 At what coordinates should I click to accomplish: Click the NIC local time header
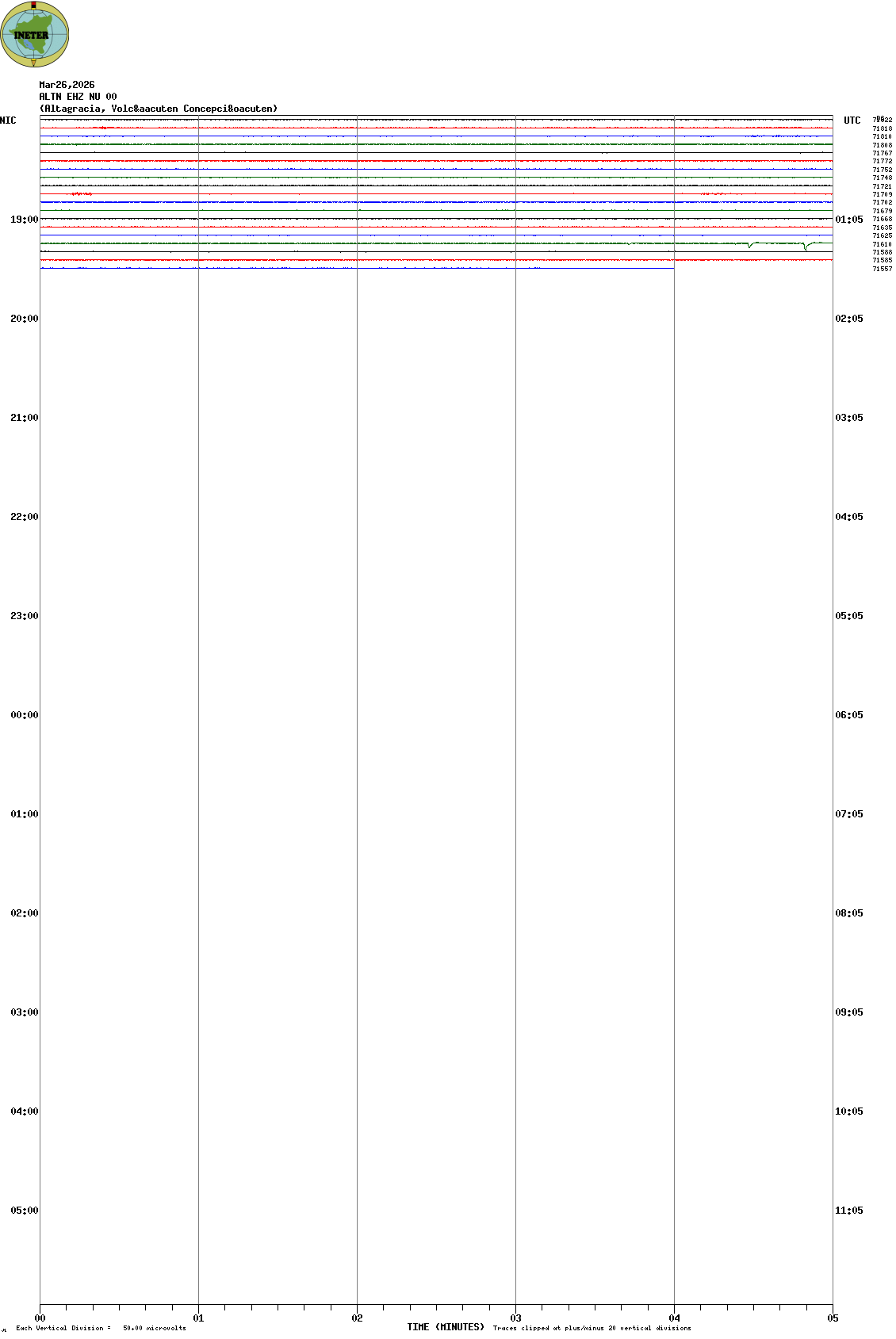point(8,121)
